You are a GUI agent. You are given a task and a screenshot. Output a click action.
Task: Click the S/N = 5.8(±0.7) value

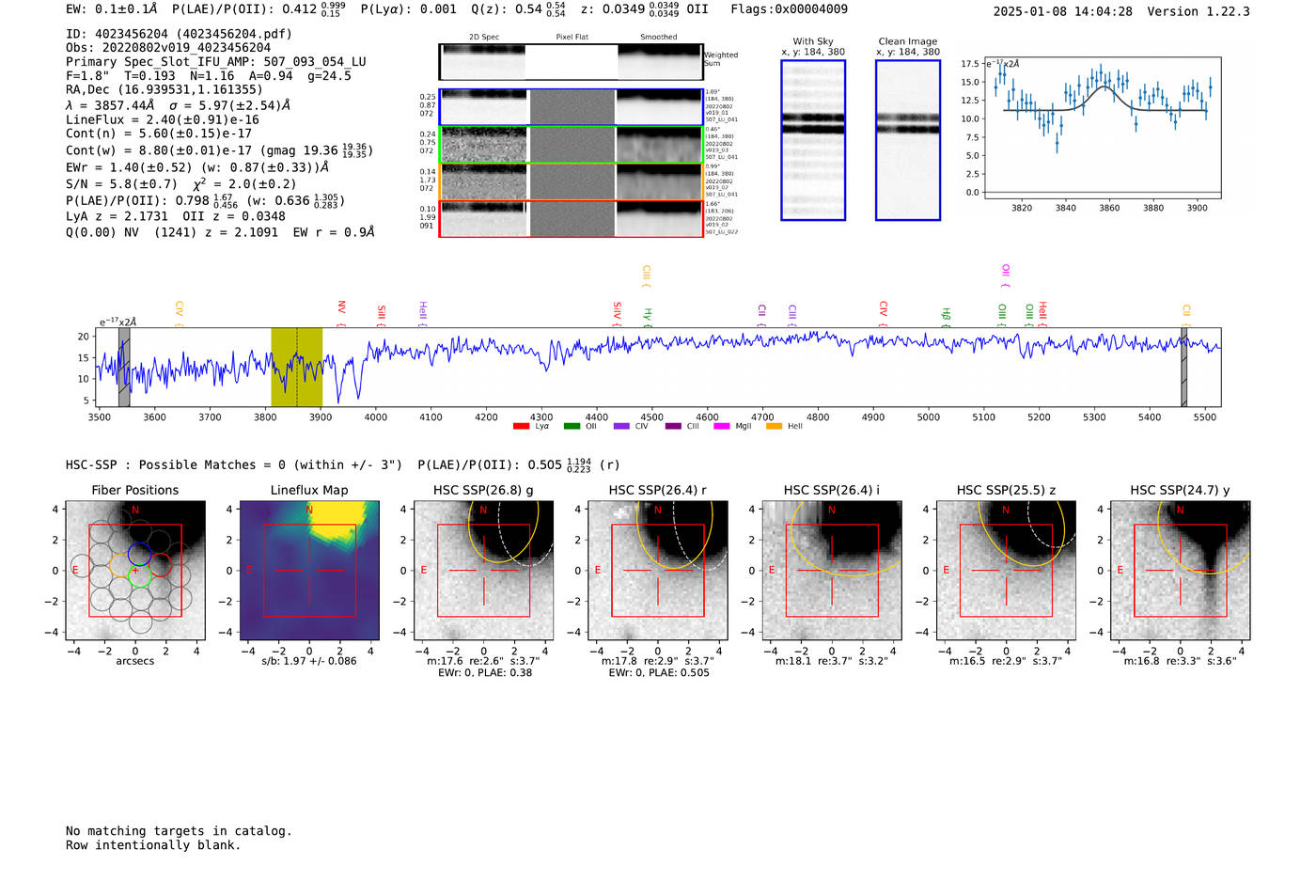coord(121,184)
